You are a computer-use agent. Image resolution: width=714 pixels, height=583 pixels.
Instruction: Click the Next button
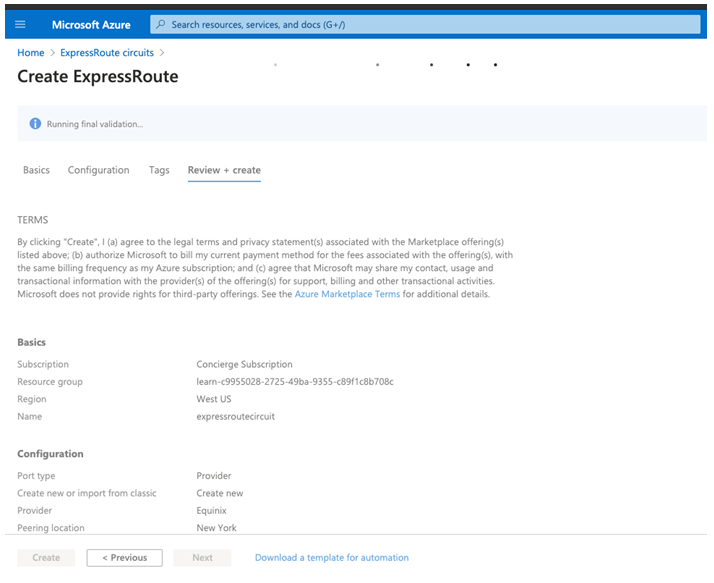click(202, 558)
